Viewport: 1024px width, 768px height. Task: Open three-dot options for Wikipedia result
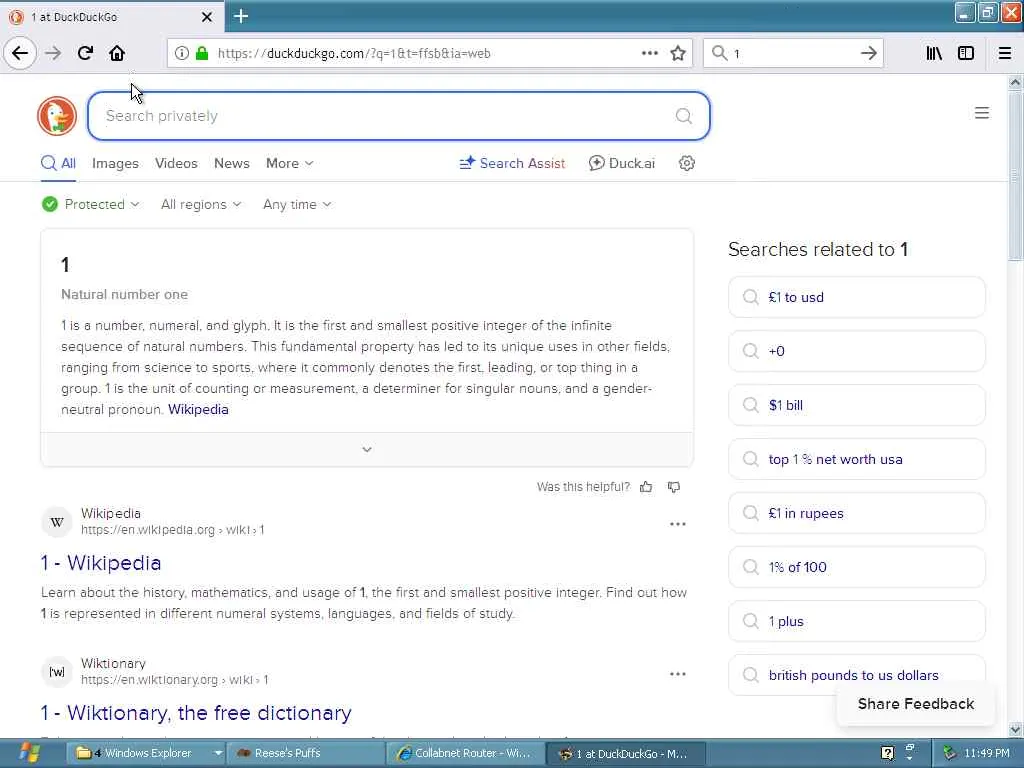pyautogui.click(x=678, y=524)
